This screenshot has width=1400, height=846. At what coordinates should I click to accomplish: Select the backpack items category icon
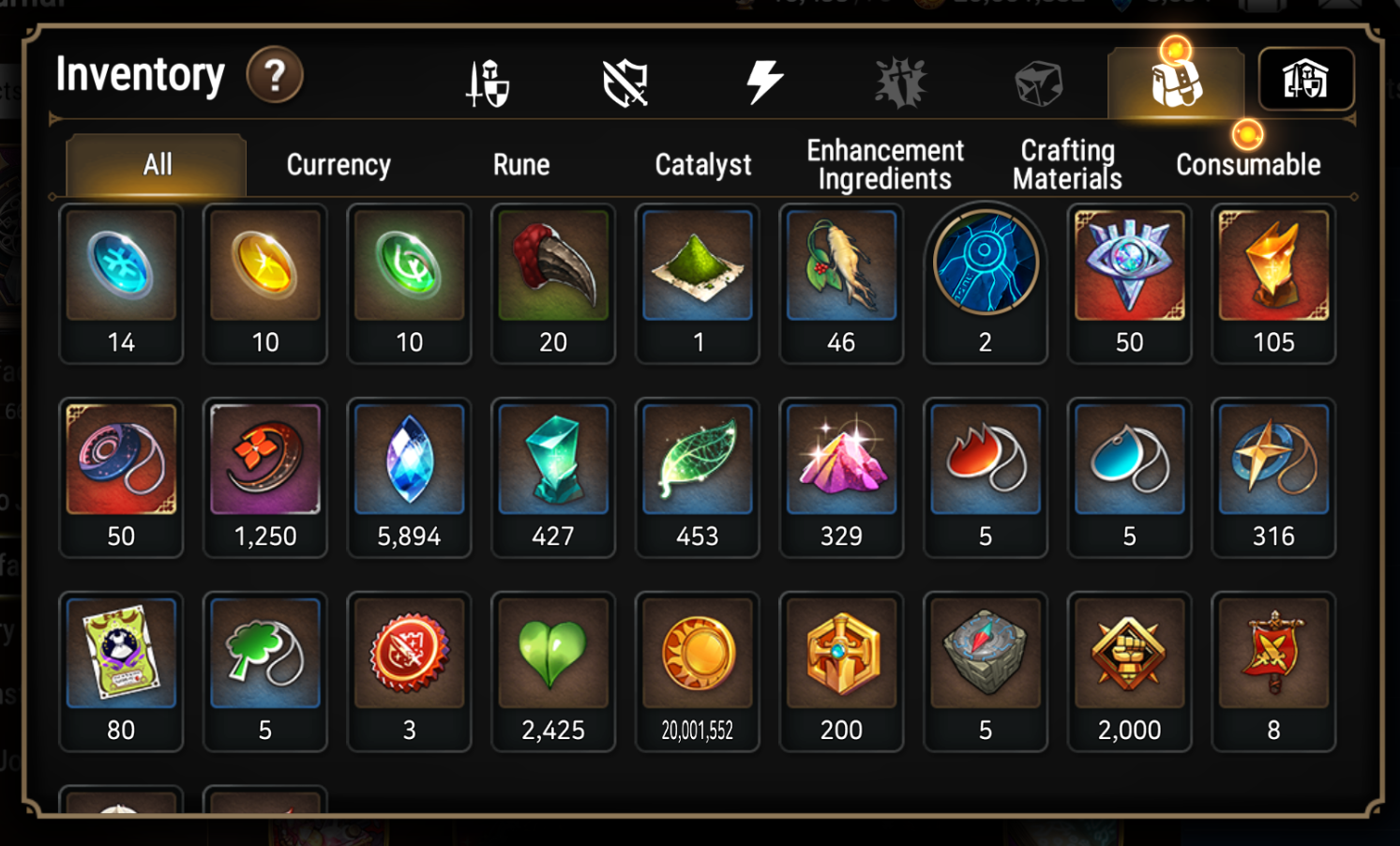[x=1176, y=83]
